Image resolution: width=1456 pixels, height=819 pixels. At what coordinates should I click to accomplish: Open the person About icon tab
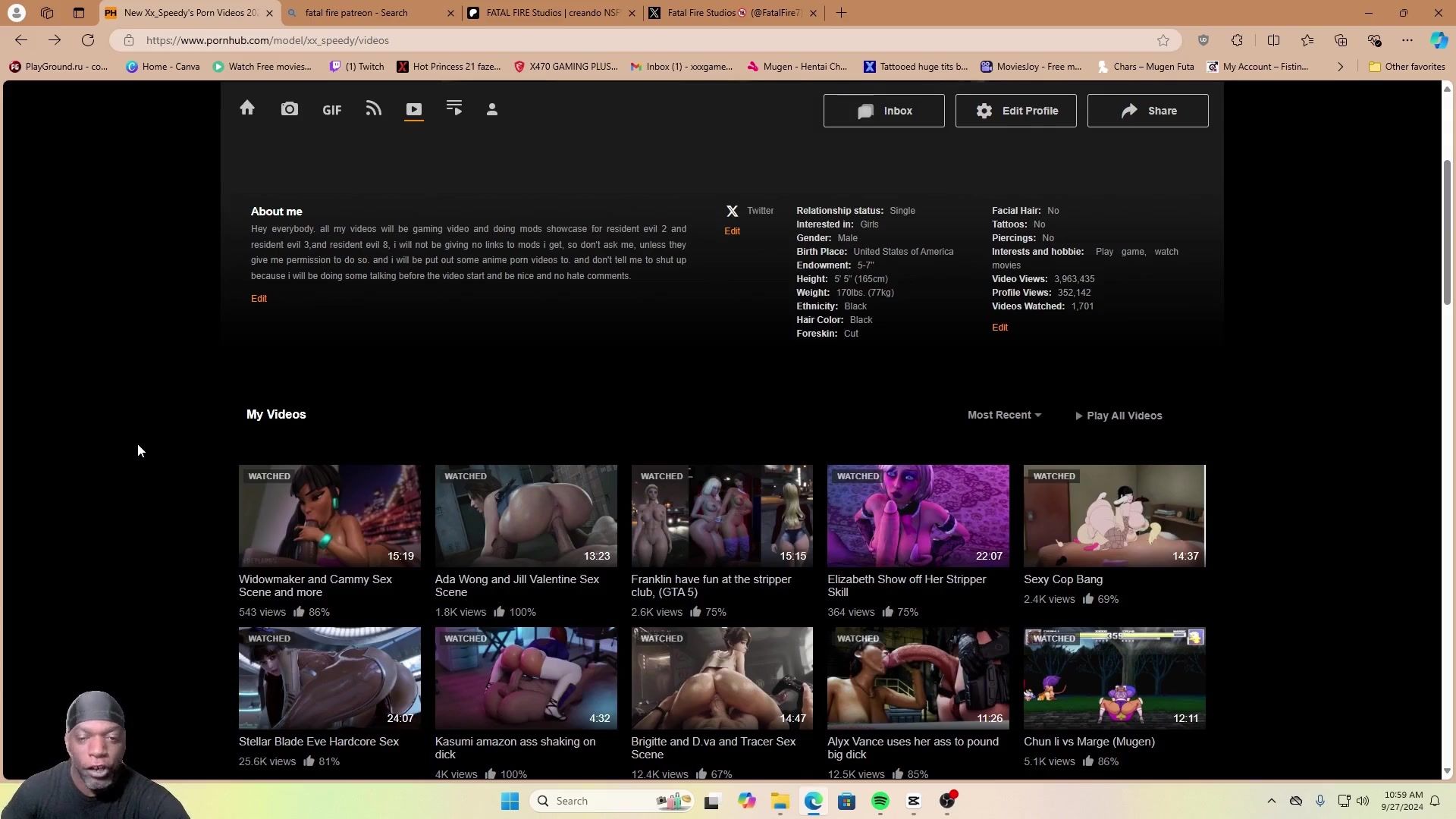[492, 110]
